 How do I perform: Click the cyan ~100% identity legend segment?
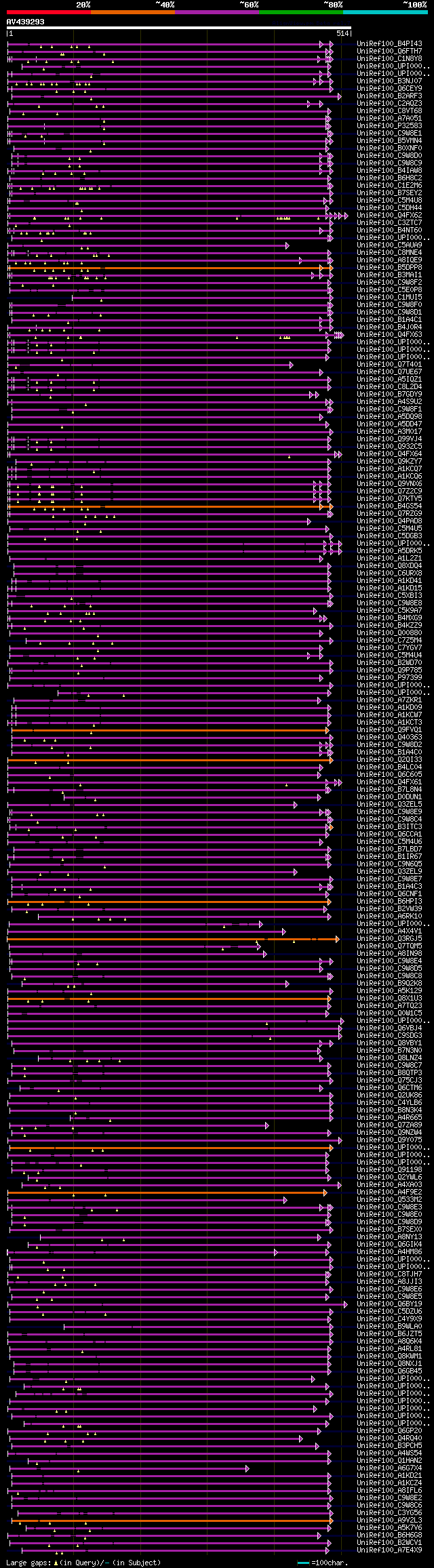(x=385, y=12)
